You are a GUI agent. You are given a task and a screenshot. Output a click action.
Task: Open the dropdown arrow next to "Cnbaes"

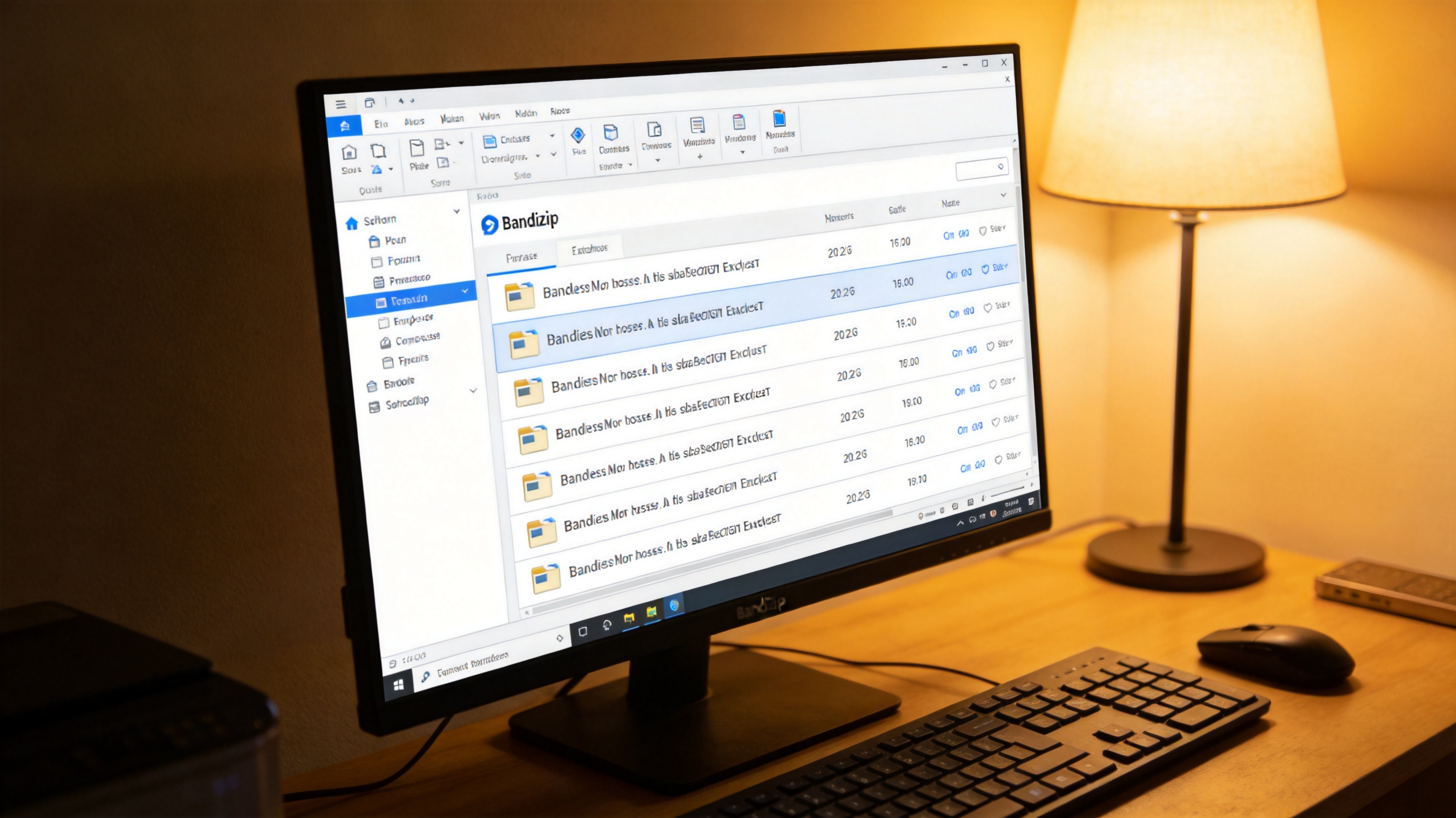click(552, 135)
